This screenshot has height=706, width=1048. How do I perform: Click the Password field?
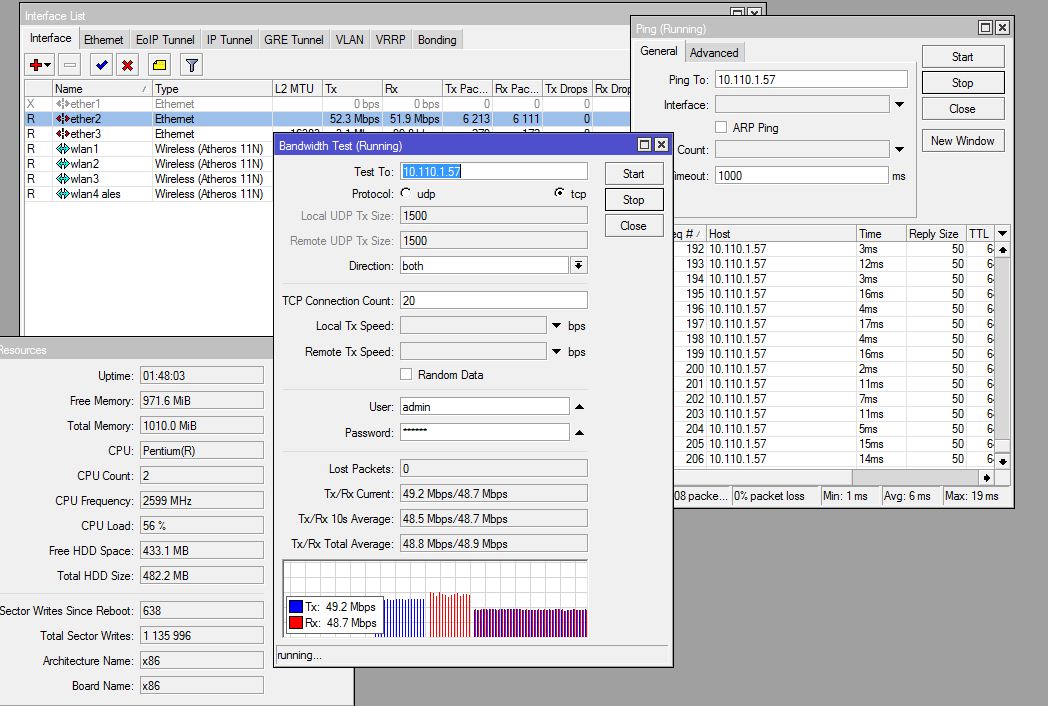[485, 432]
